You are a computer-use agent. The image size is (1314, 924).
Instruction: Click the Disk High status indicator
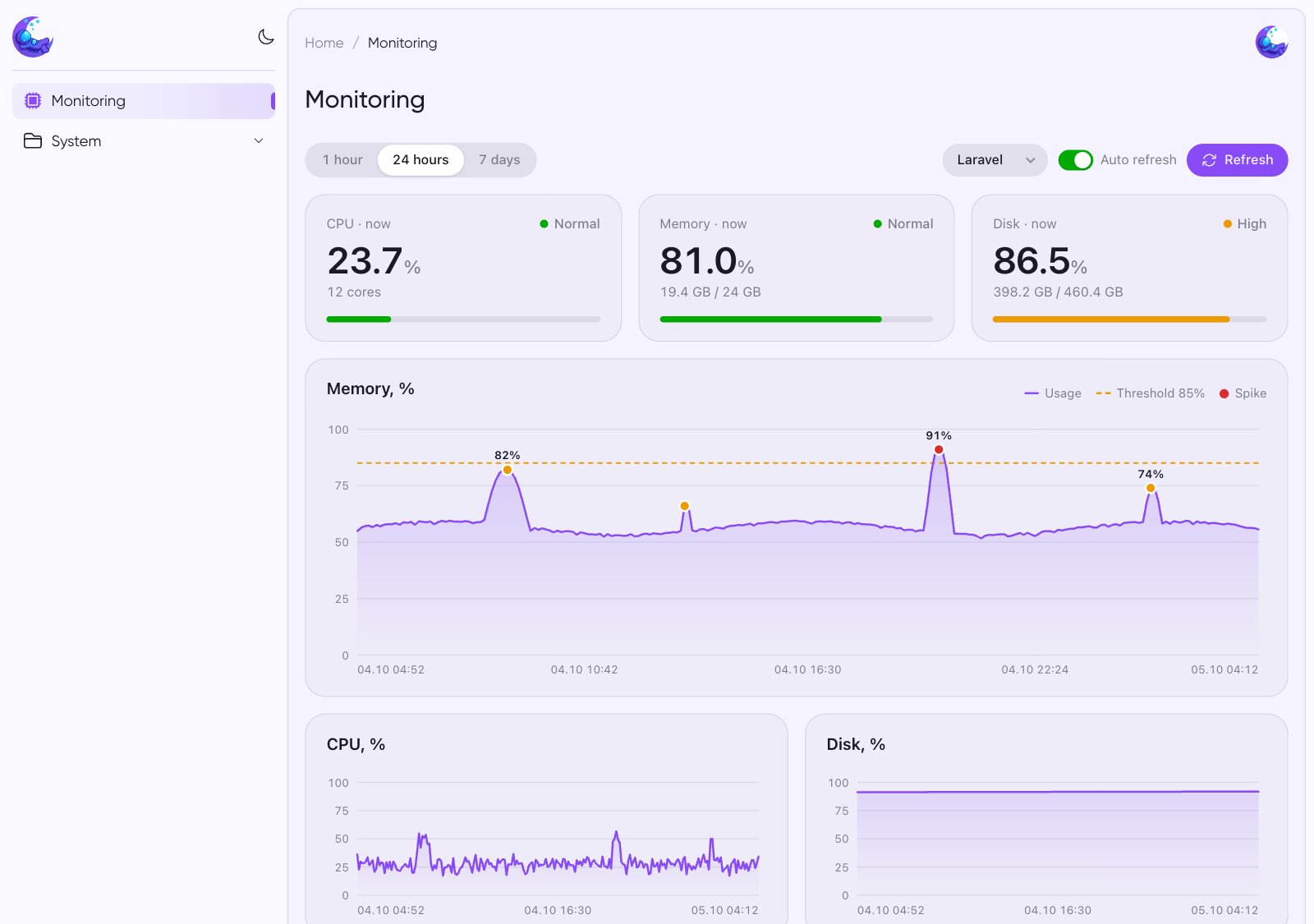point(1245,224)
